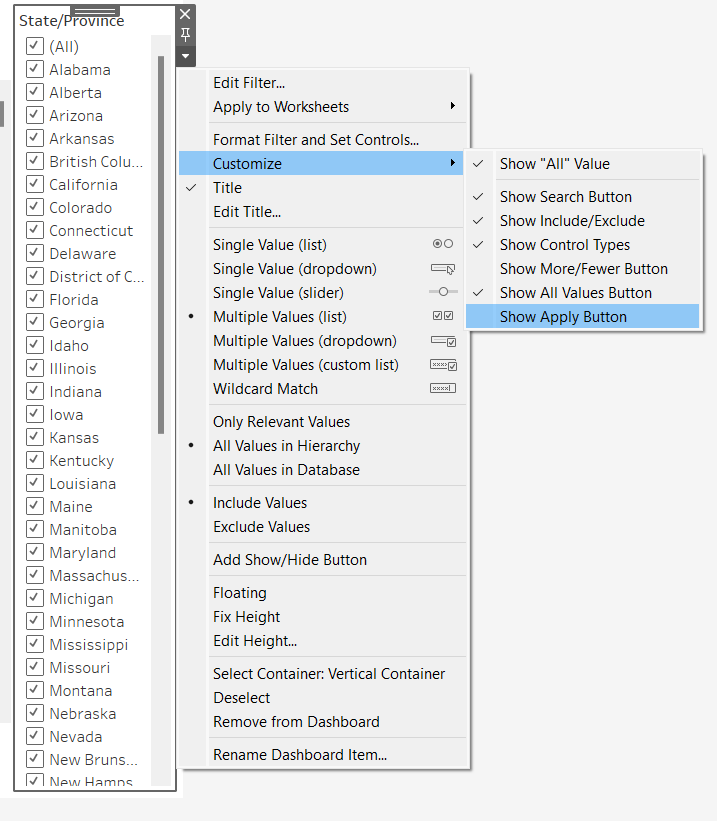The width and height of the screenshot is (717, 821).
Task: Click the State/Province list scrollbar
Action: pos(160,245)
